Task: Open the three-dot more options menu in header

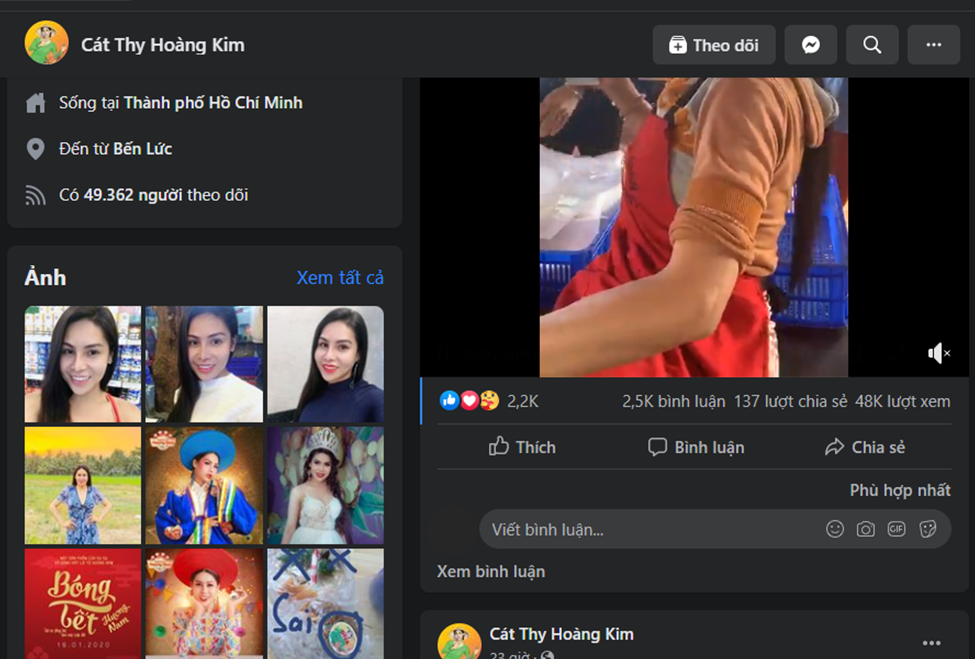Action: (x=933, y=45)
